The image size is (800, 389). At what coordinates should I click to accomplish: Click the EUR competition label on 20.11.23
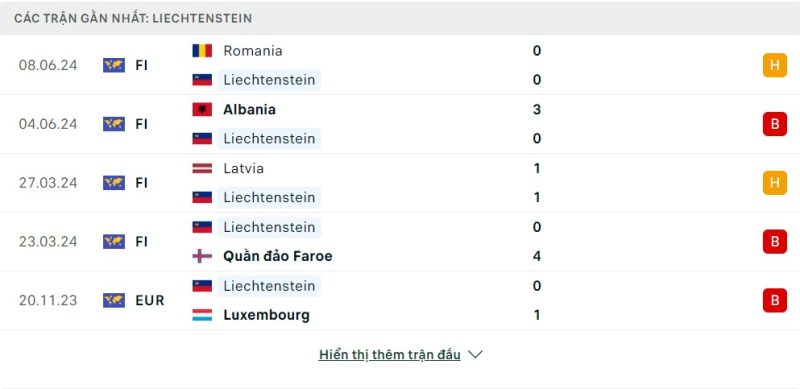150,300
